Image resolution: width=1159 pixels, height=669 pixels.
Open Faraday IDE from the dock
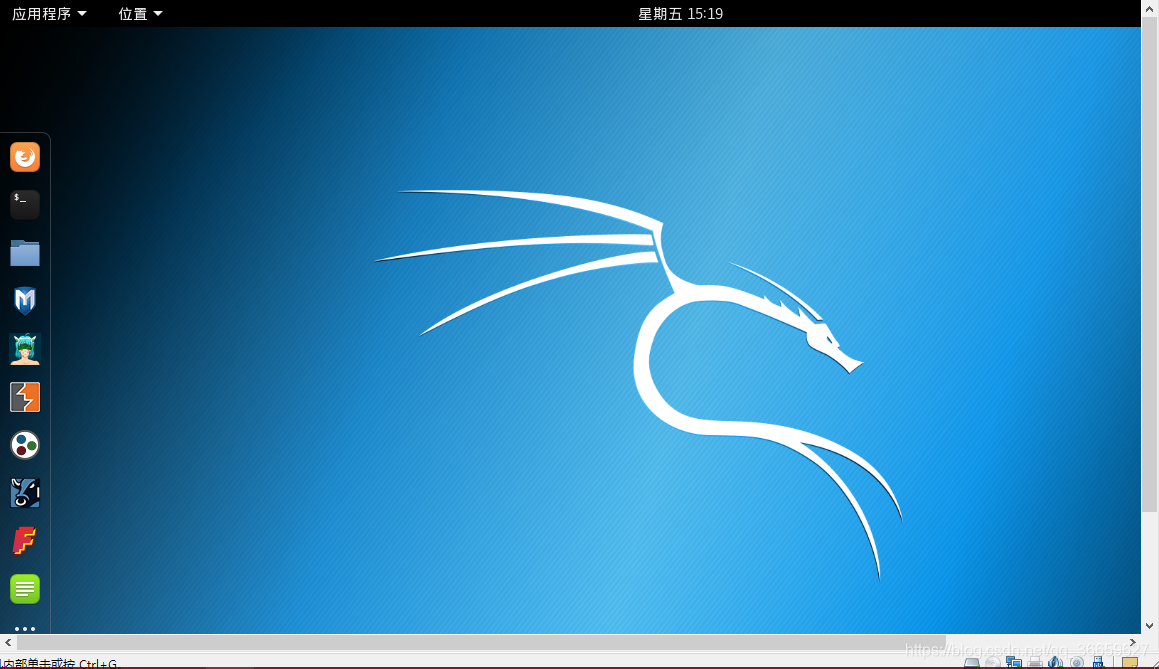[24, 541]
